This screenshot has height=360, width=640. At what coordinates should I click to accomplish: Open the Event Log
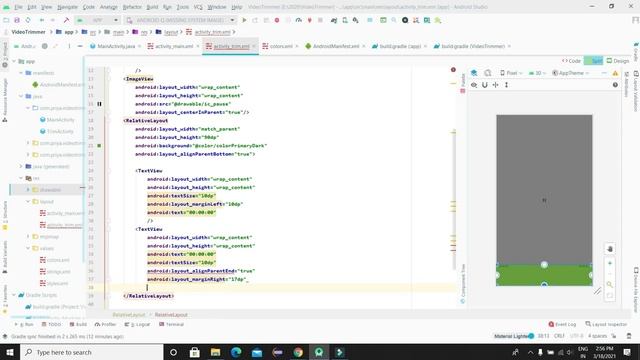pyautogui.click(x=562, y=324)
